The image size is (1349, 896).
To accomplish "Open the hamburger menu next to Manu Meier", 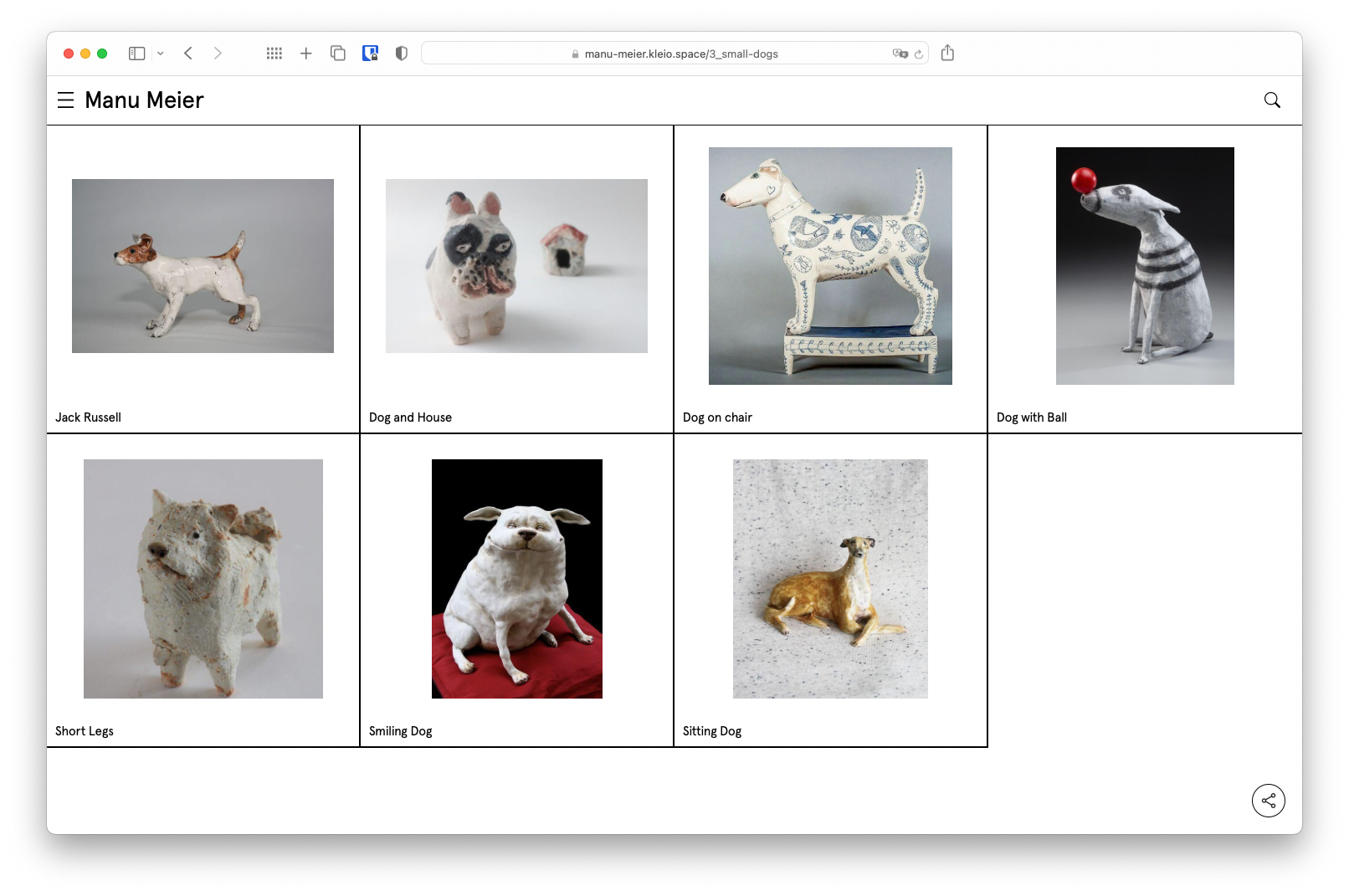I will [65, 100].
